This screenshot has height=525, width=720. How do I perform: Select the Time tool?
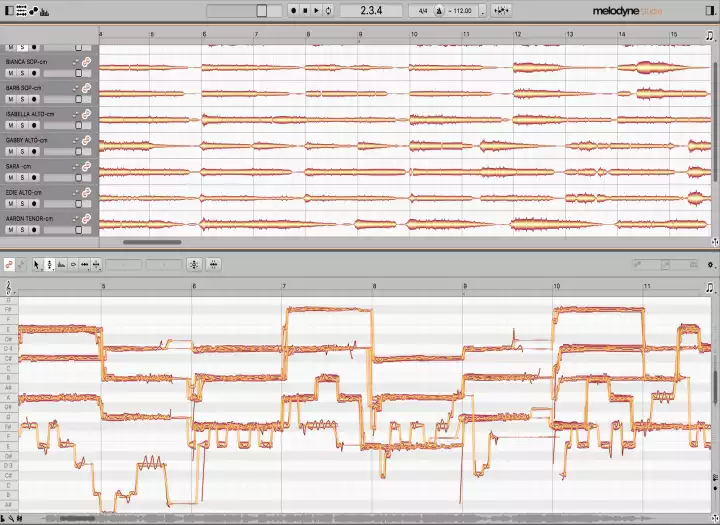pyautogui.click(x=84, y=265)
